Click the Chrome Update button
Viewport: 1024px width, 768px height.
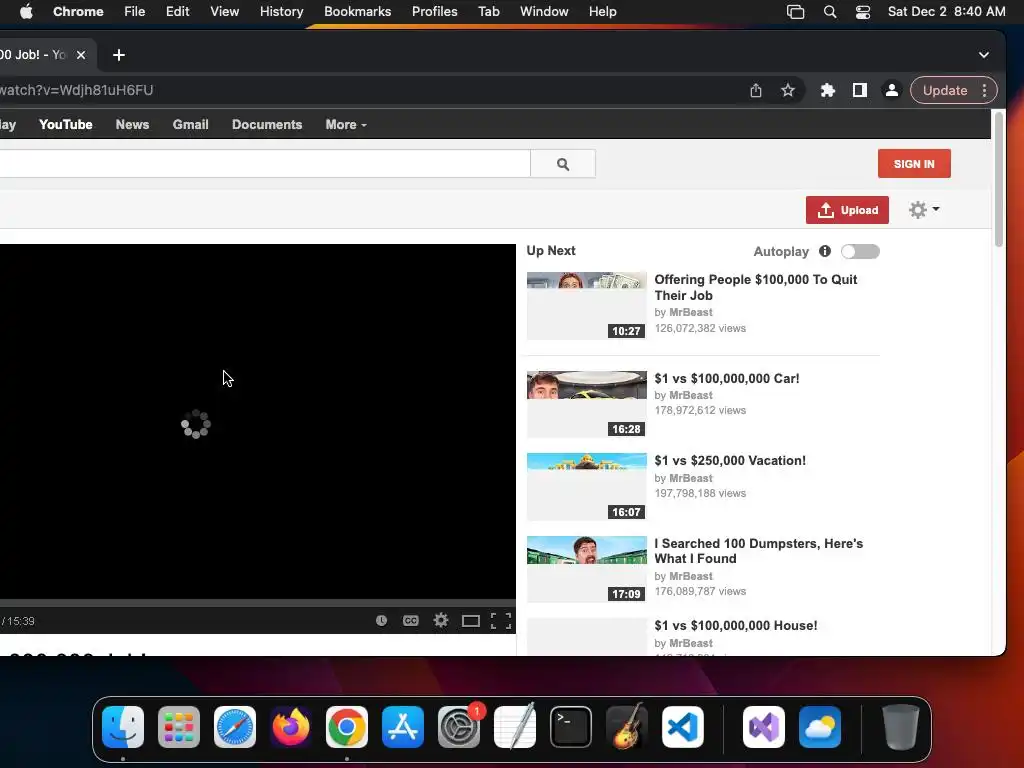pyautogui.click(x=944, y=90)
